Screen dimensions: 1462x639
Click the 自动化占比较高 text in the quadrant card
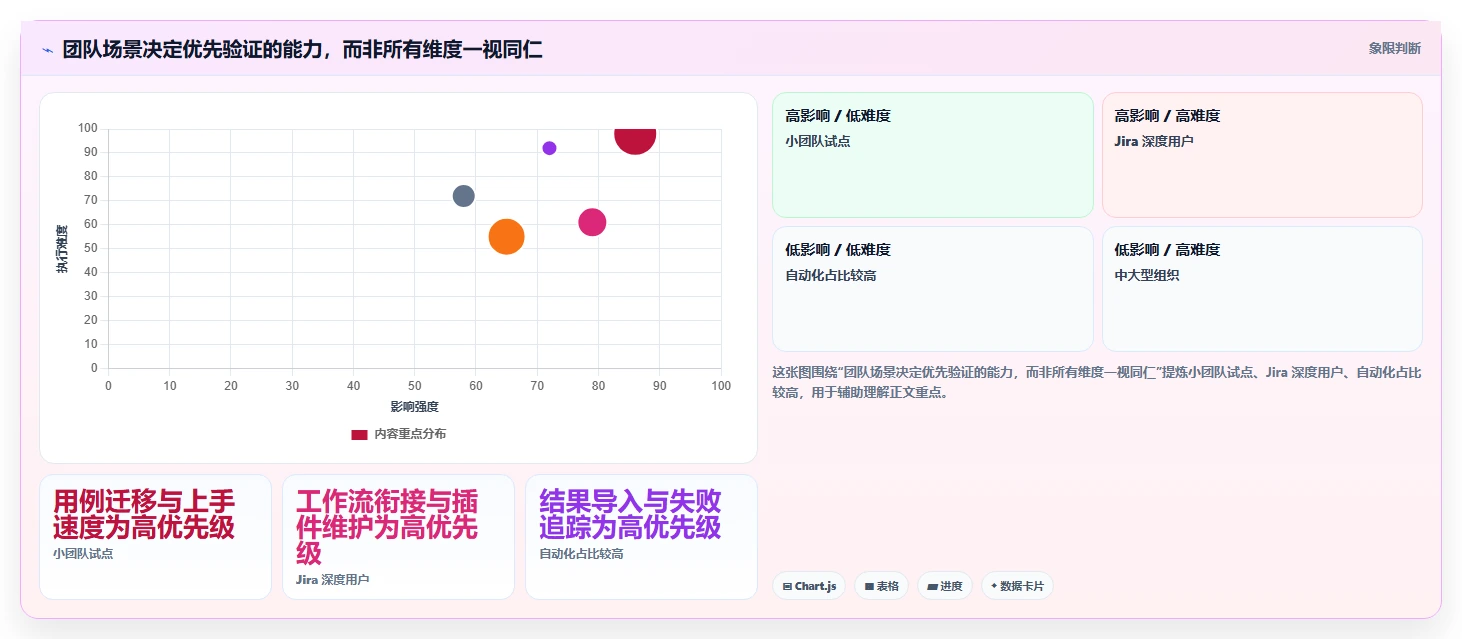pyautogui.click(x=831, y=275)
